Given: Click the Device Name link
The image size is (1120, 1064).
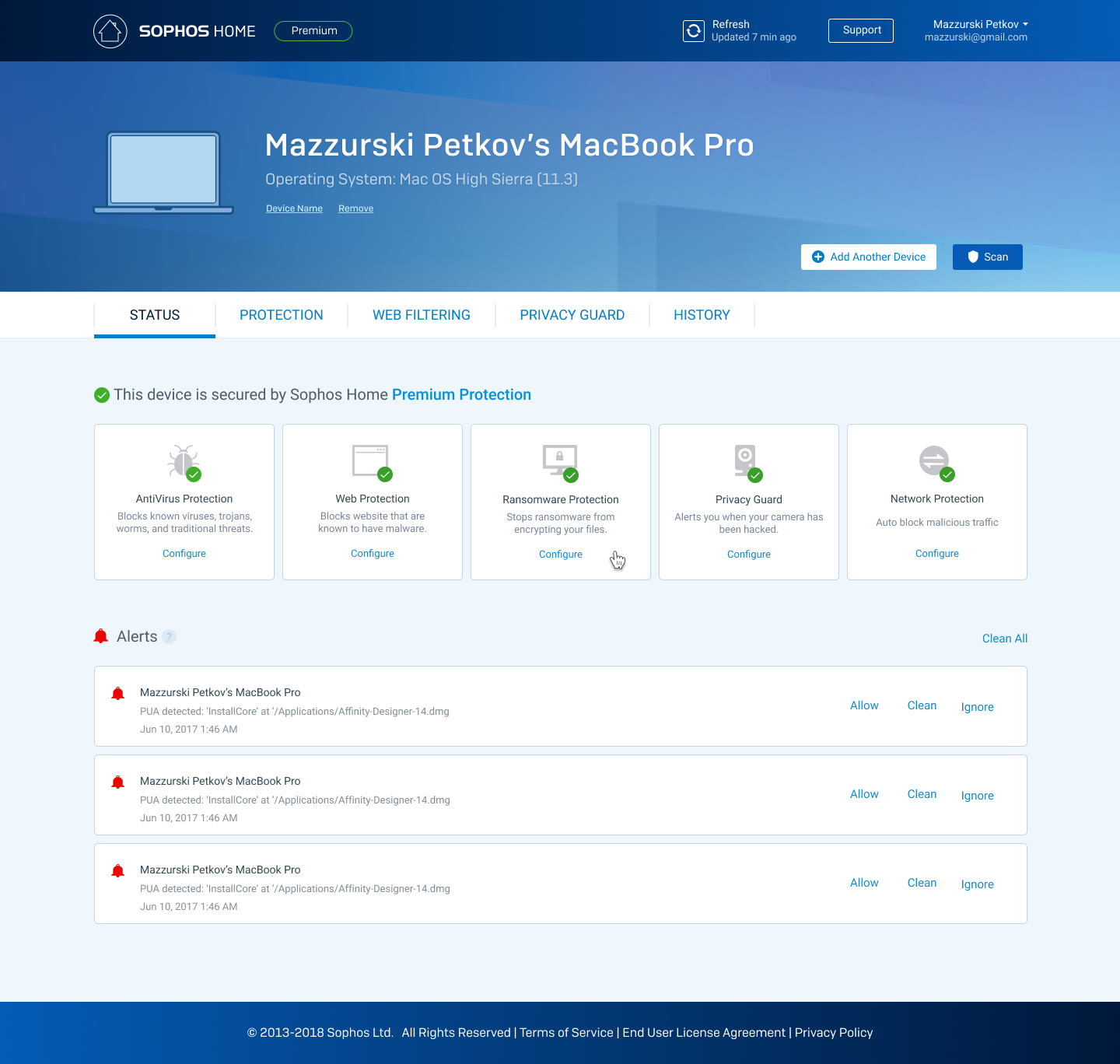Looking at the screenshot, I should (294, 208).
